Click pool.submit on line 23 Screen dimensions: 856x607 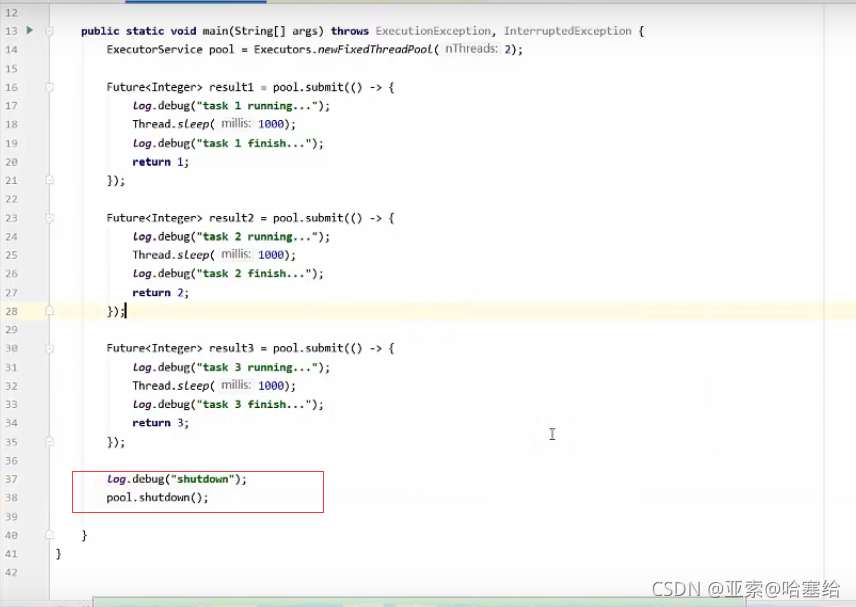[x=308, y=218]
